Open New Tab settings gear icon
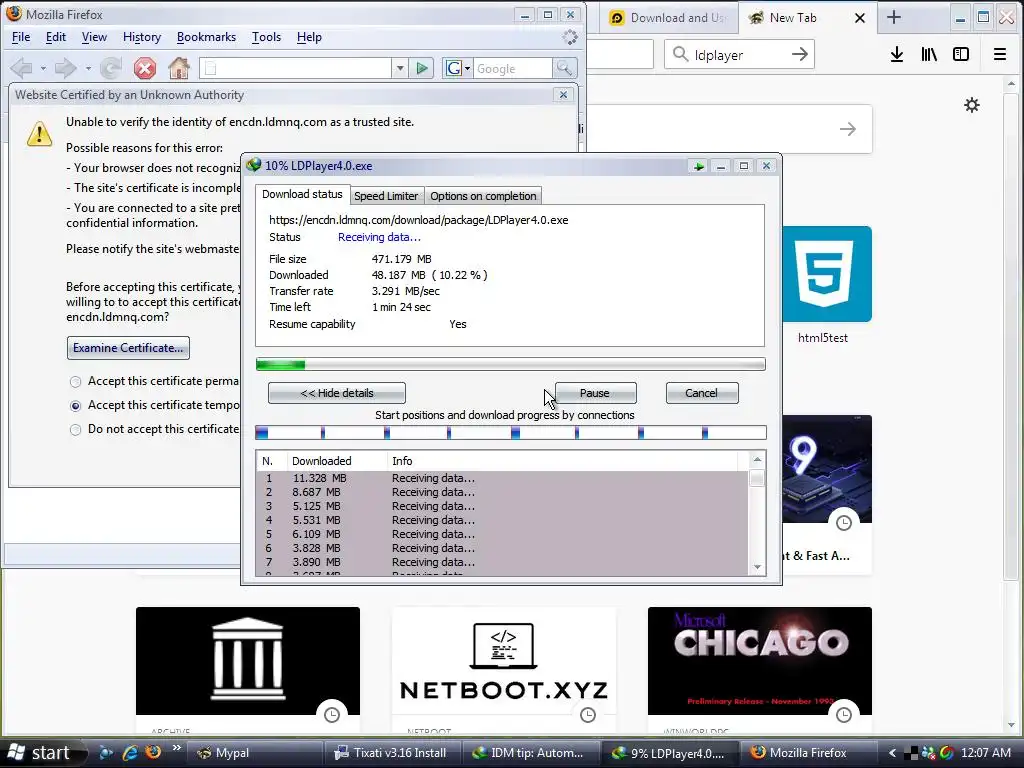Screen dimensions: 1024x768 coord(972,105)
